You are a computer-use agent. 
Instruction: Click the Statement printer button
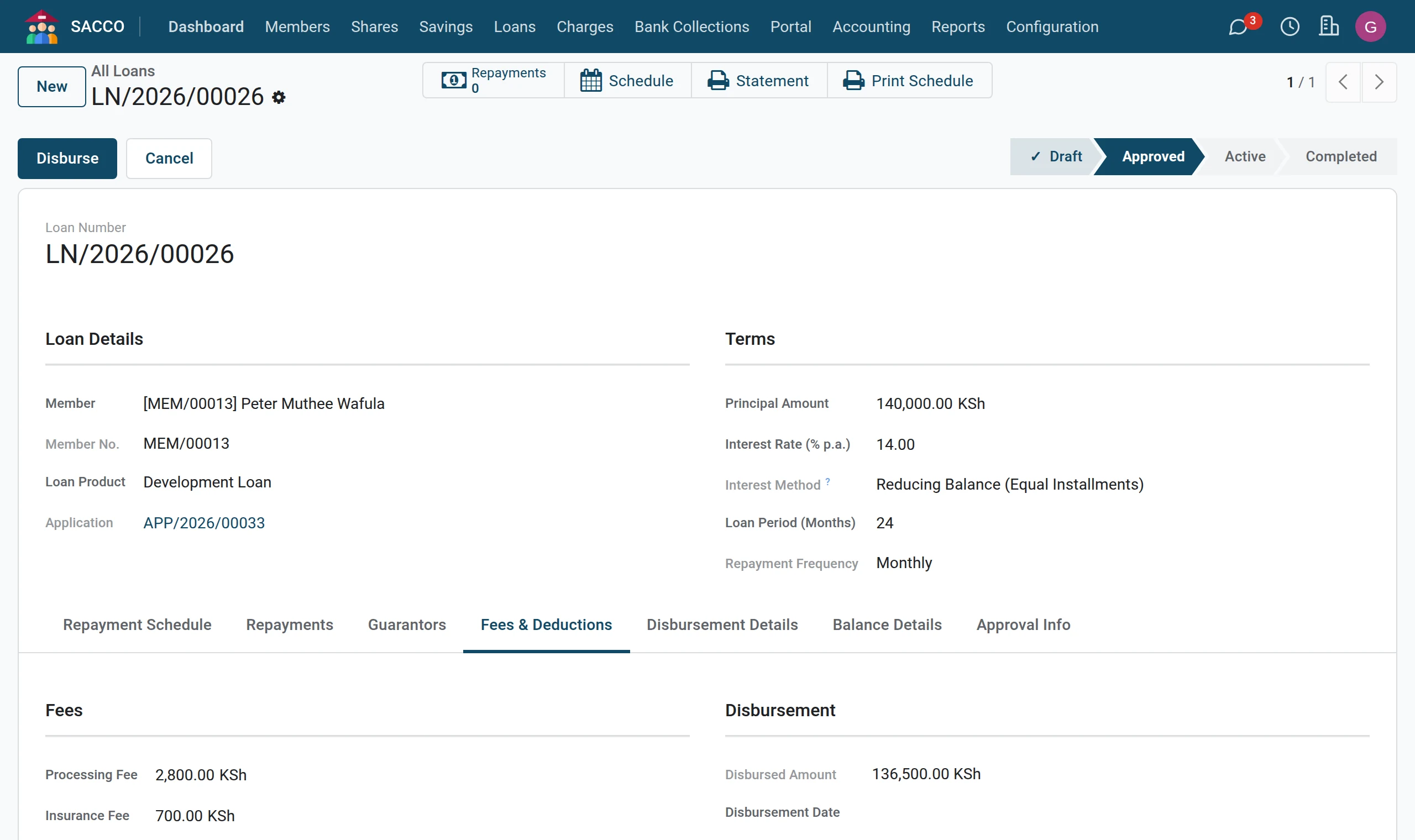[x=759, y=80]
